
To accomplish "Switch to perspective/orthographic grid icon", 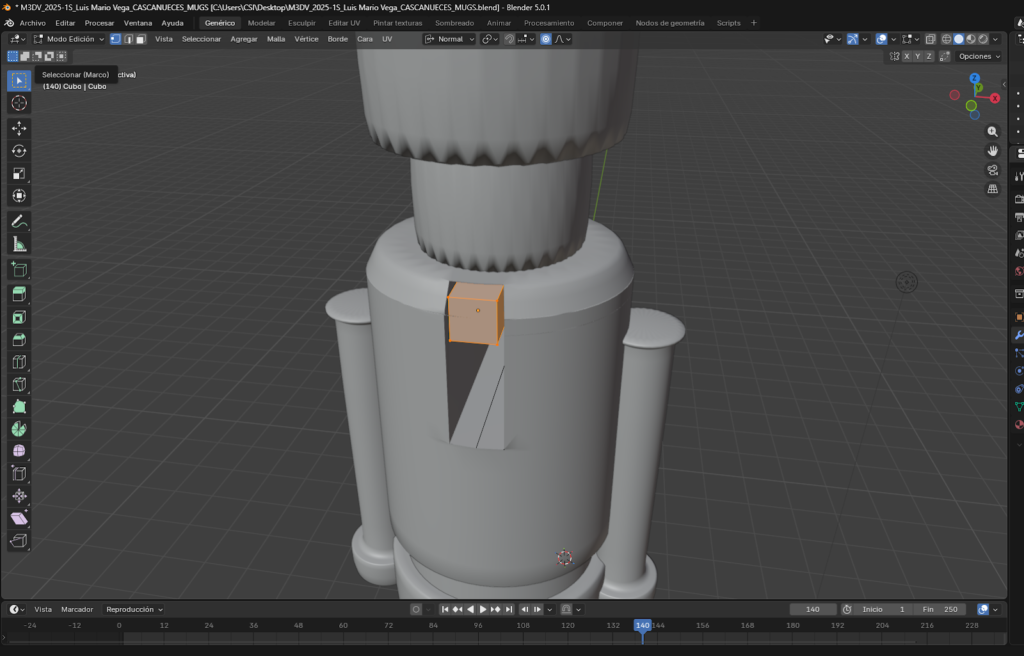I will click(992, 189).
